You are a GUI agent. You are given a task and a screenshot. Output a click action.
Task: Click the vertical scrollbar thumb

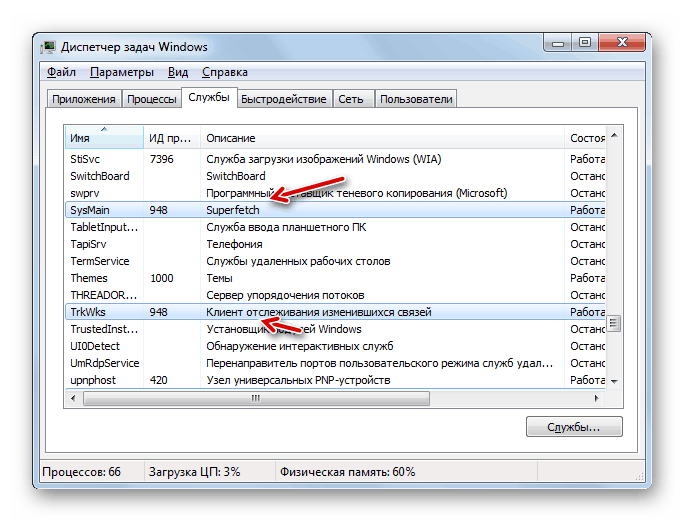coord(614,324)
